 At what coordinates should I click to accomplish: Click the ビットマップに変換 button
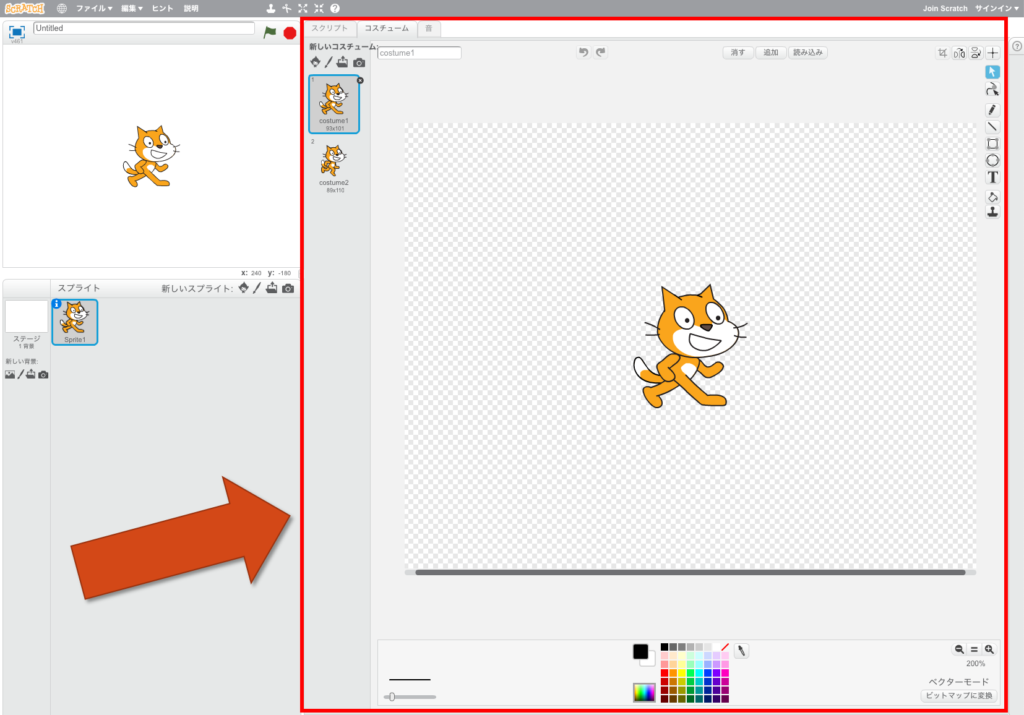[958, 695]
